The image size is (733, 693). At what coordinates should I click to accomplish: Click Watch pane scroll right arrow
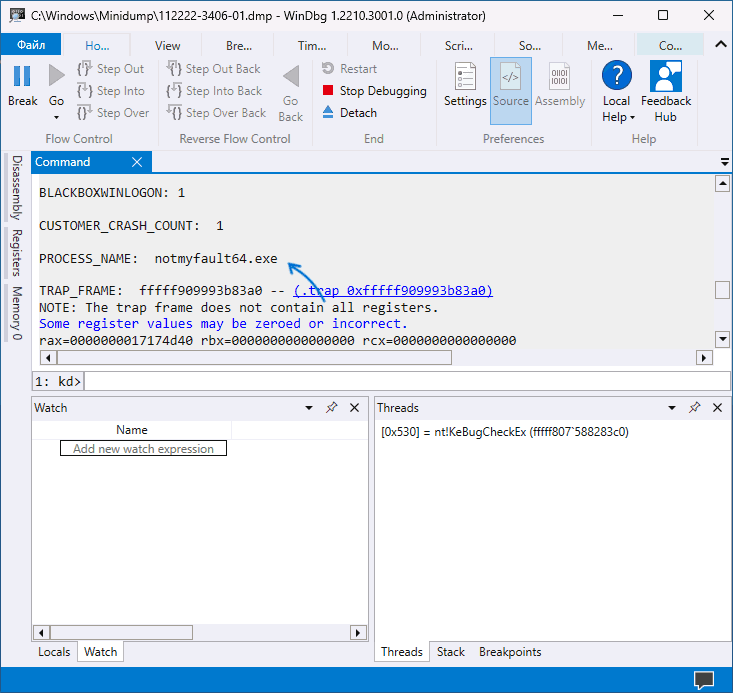[x=358, y=633]
